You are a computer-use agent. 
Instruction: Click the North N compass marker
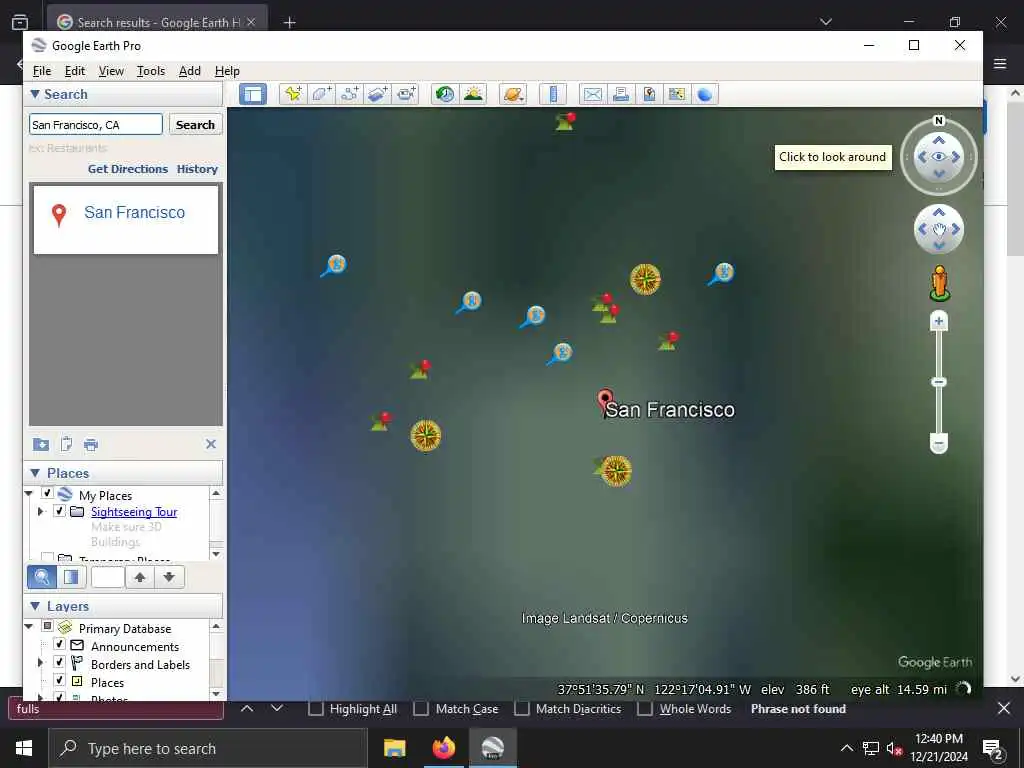click(938, 121)
